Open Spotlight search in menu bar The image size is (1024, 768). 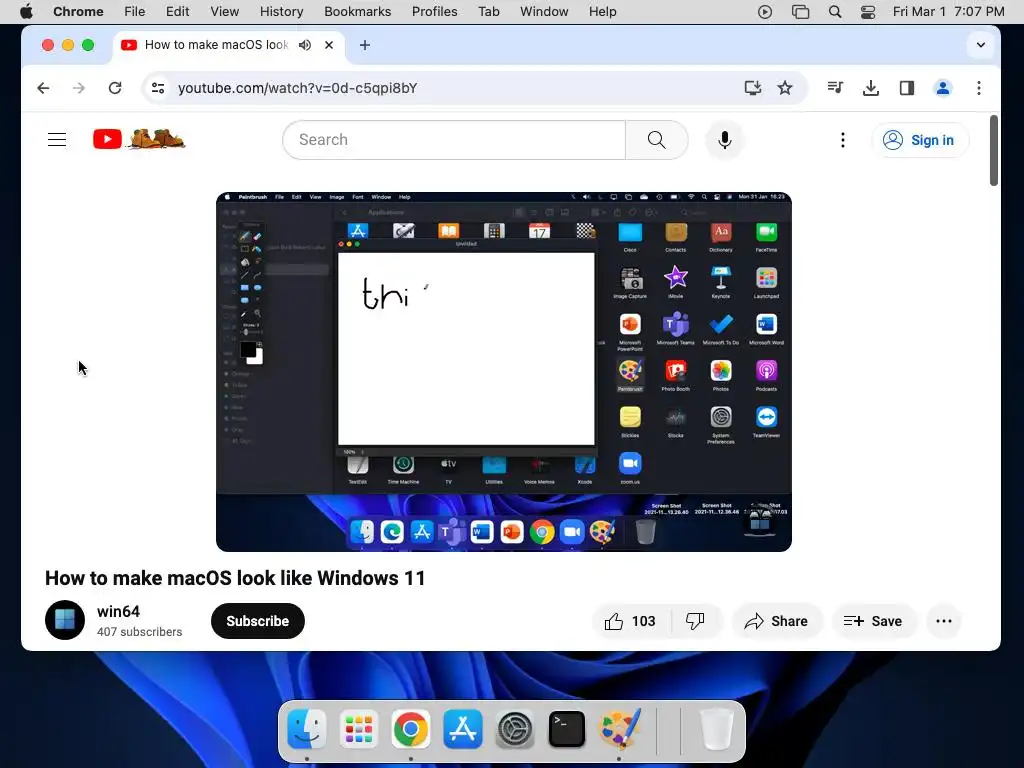[x=835, y=12]
